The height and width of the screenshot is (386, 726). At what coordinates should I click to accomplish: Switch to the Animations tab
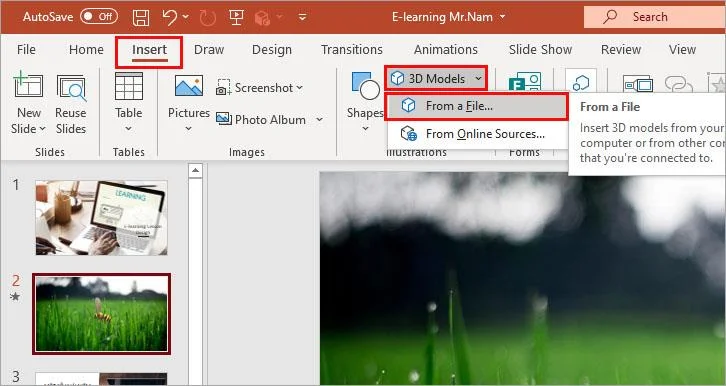pos(446,50)
